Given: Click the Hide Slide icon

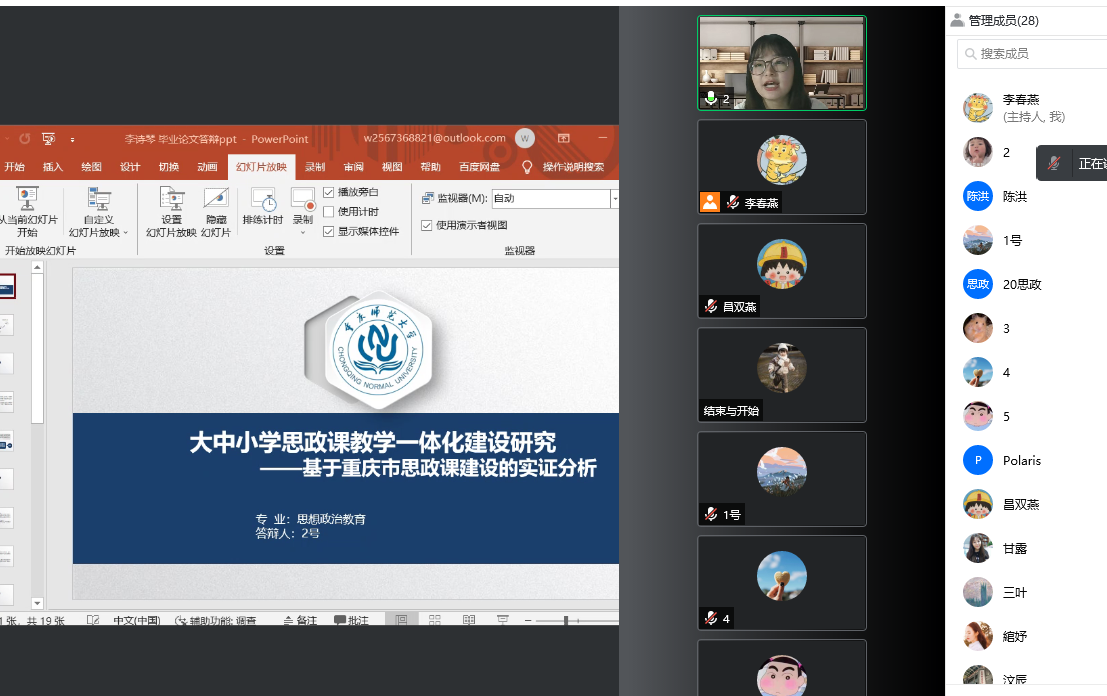Looking at the screenshot, I should pos(216,210).
